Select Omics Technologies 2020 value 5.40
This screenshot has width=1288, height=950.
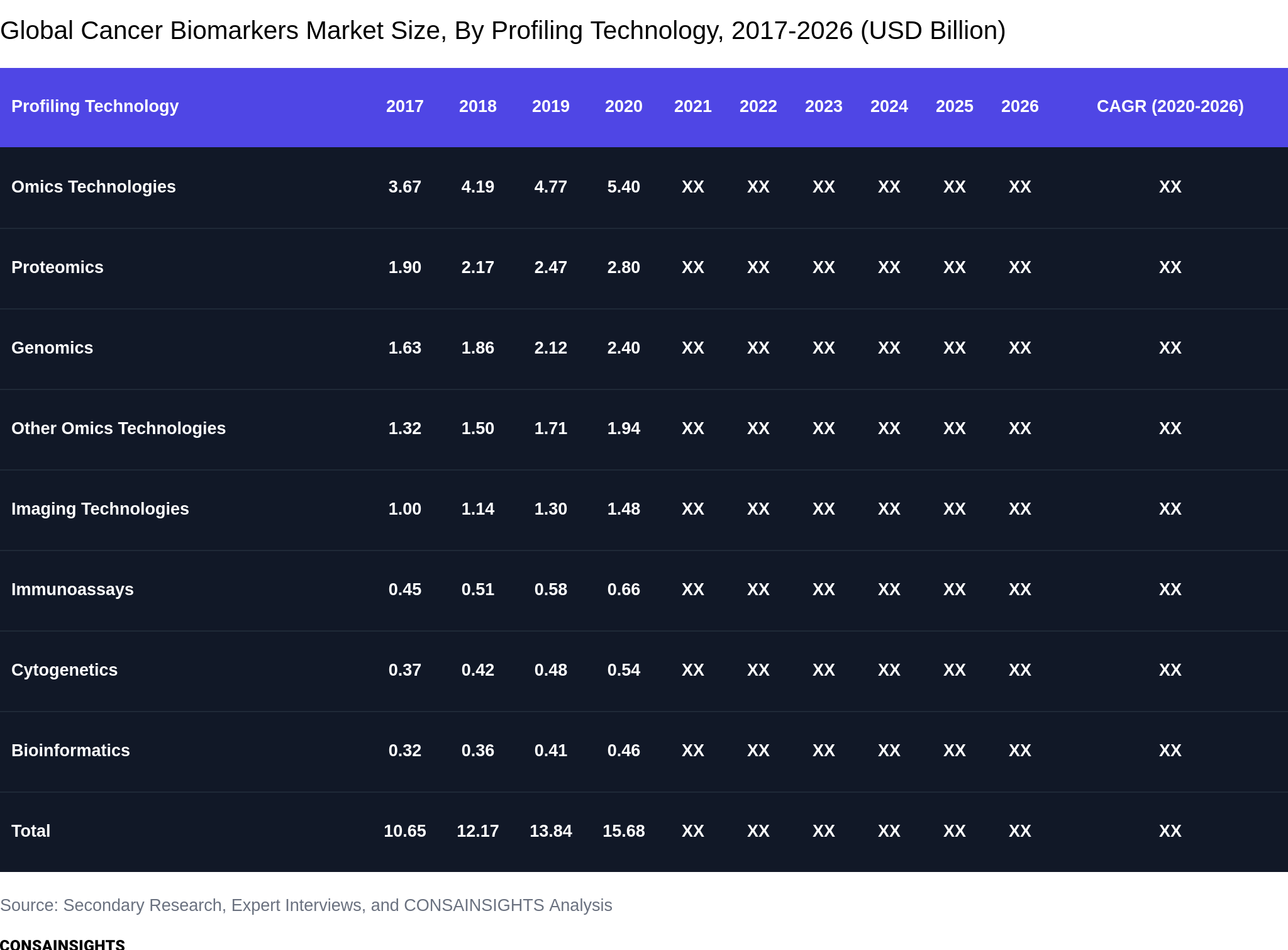[x=624, y=187]
